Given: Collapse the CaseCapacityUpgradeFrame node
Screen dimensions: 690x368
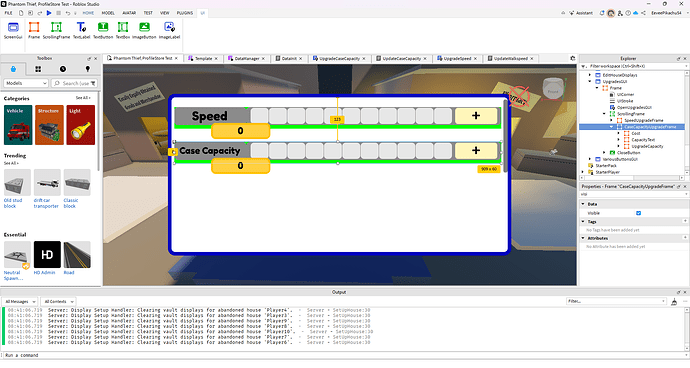Looking at the screenshot, I should point(611,127).
